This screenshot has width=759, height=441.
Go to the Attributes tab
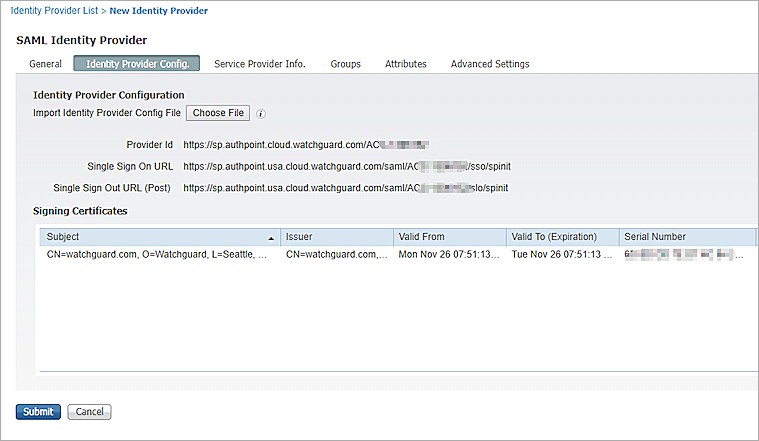[406, 64]
